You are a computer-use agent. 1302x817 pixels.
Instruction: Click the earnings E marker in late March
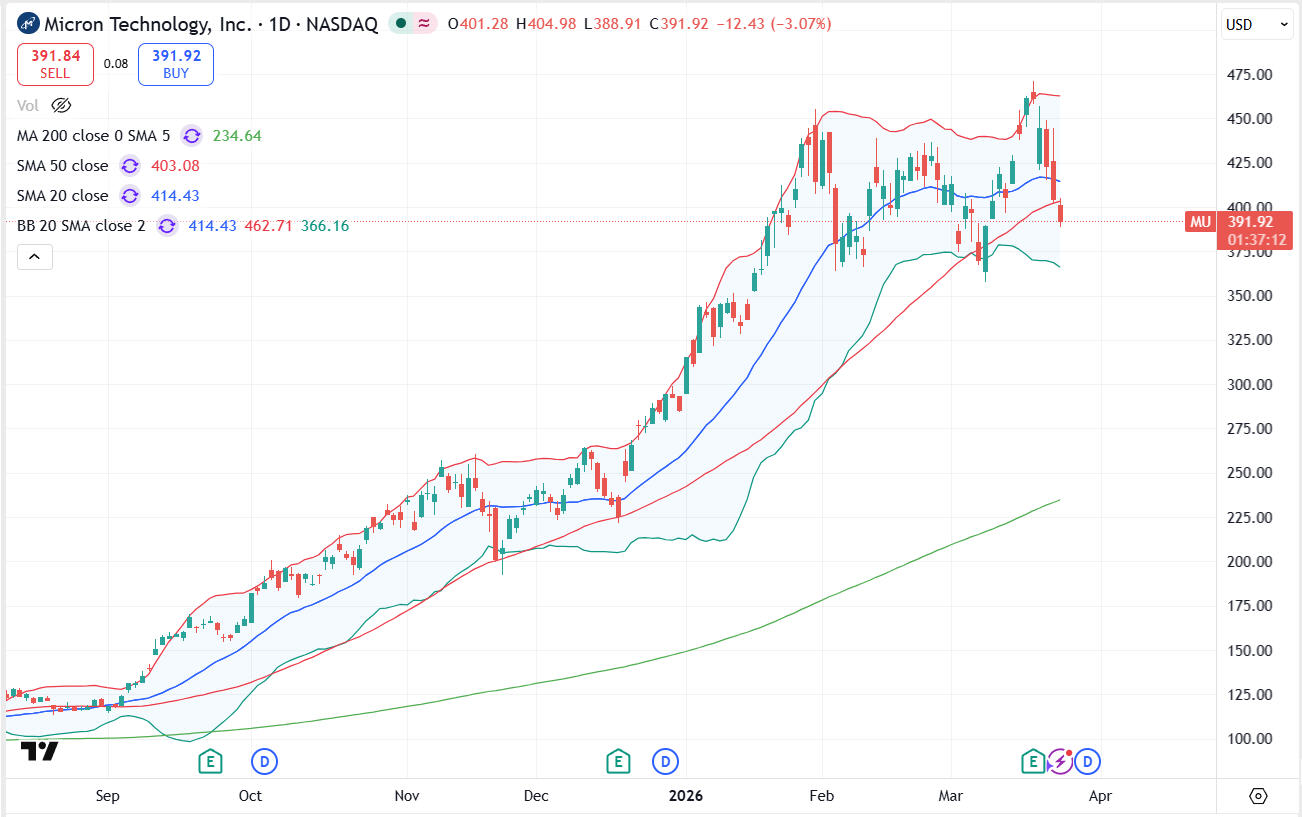1032,762
